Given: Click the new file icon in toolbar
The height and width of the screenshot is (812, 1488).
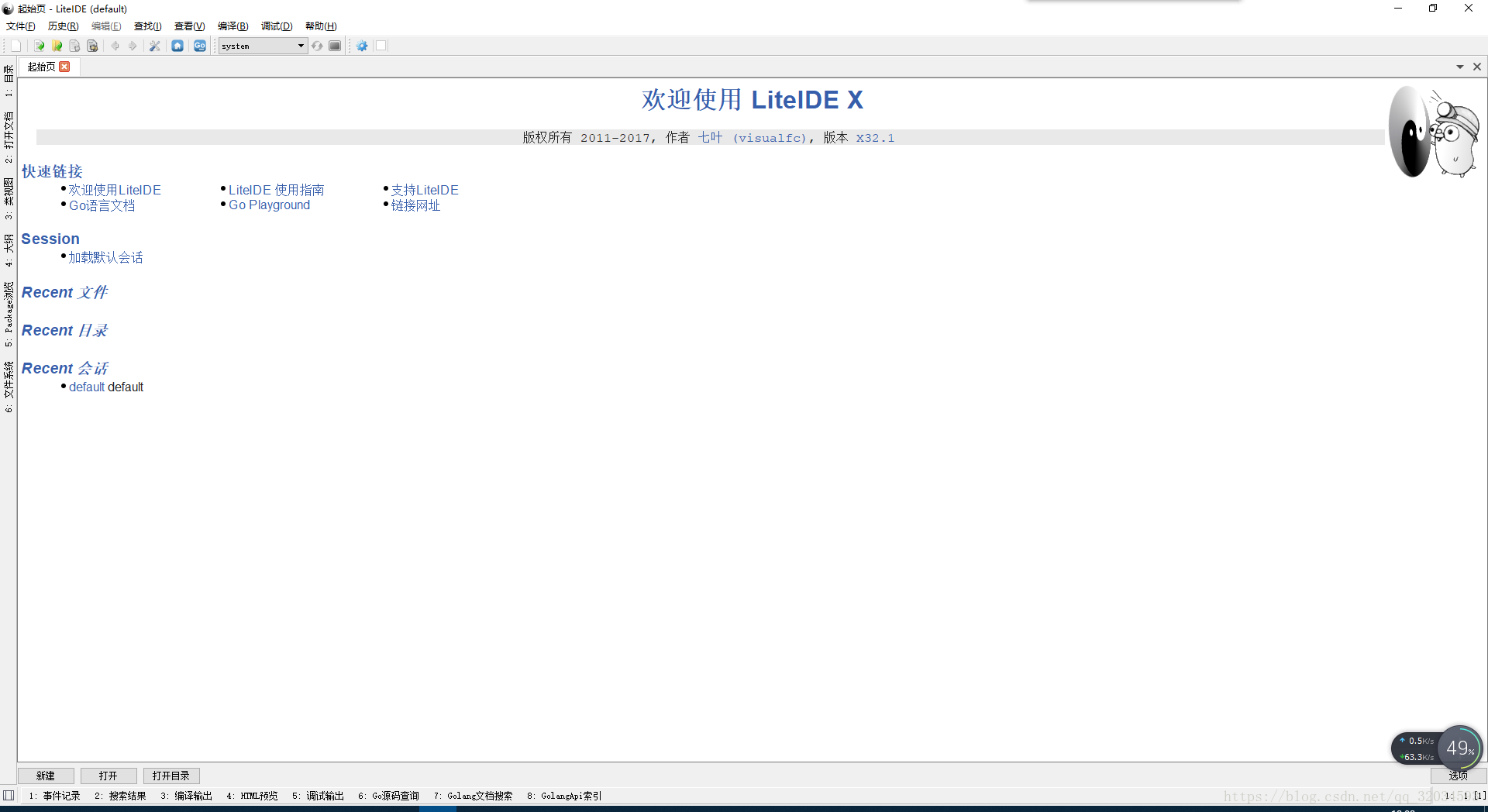Looking at the screenshot, I should [x=15, y=46].
